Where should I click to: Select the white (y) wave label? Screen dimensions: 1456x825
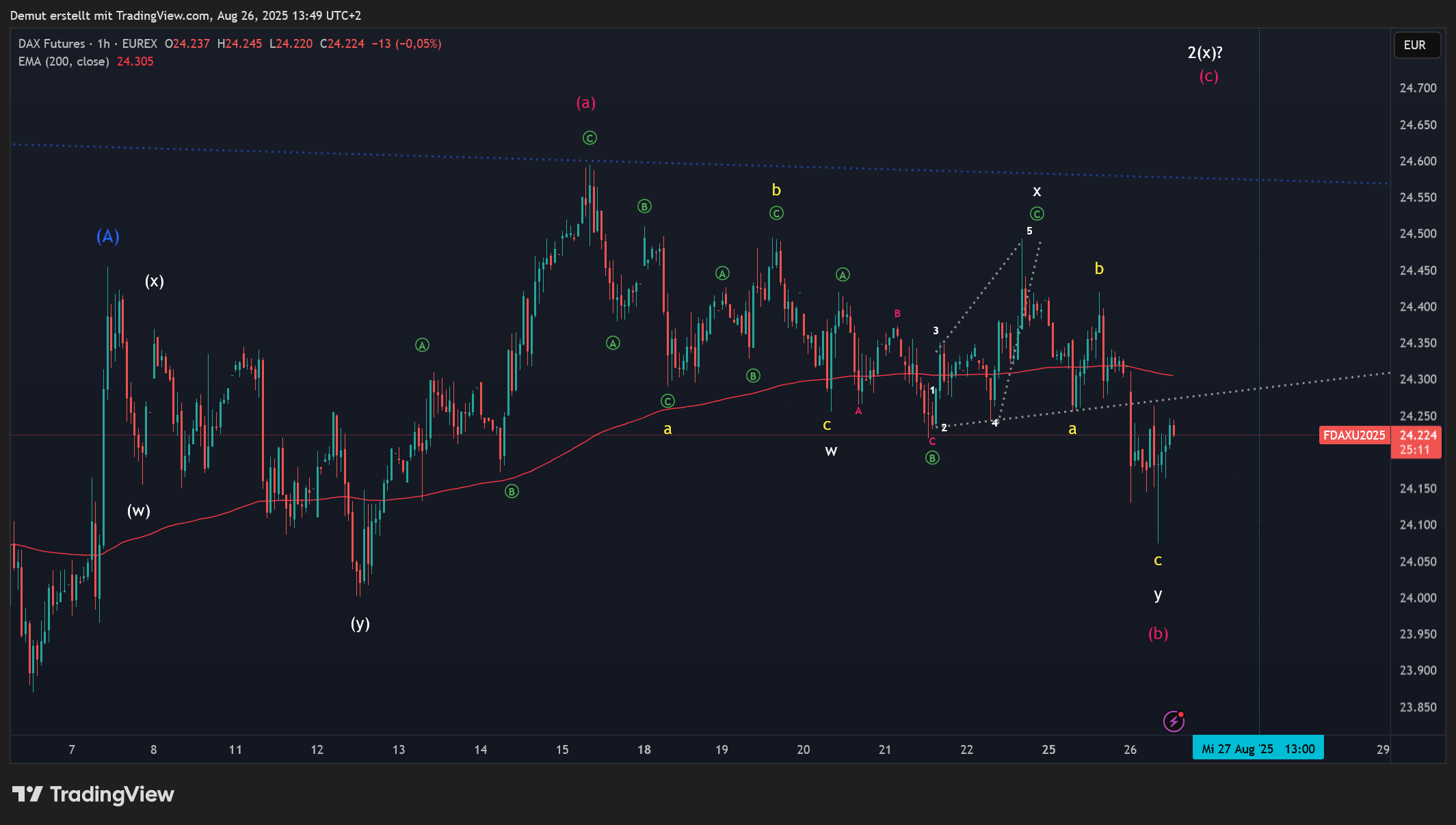(360, 623)
